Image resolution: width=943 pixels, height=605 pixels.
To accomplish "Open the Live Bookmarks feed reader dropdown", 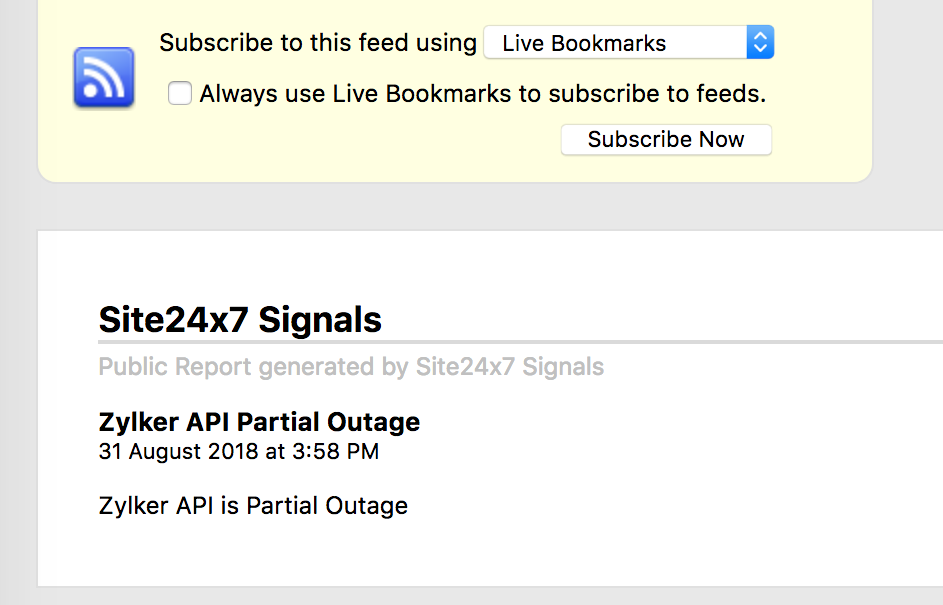I will [628, 43].
